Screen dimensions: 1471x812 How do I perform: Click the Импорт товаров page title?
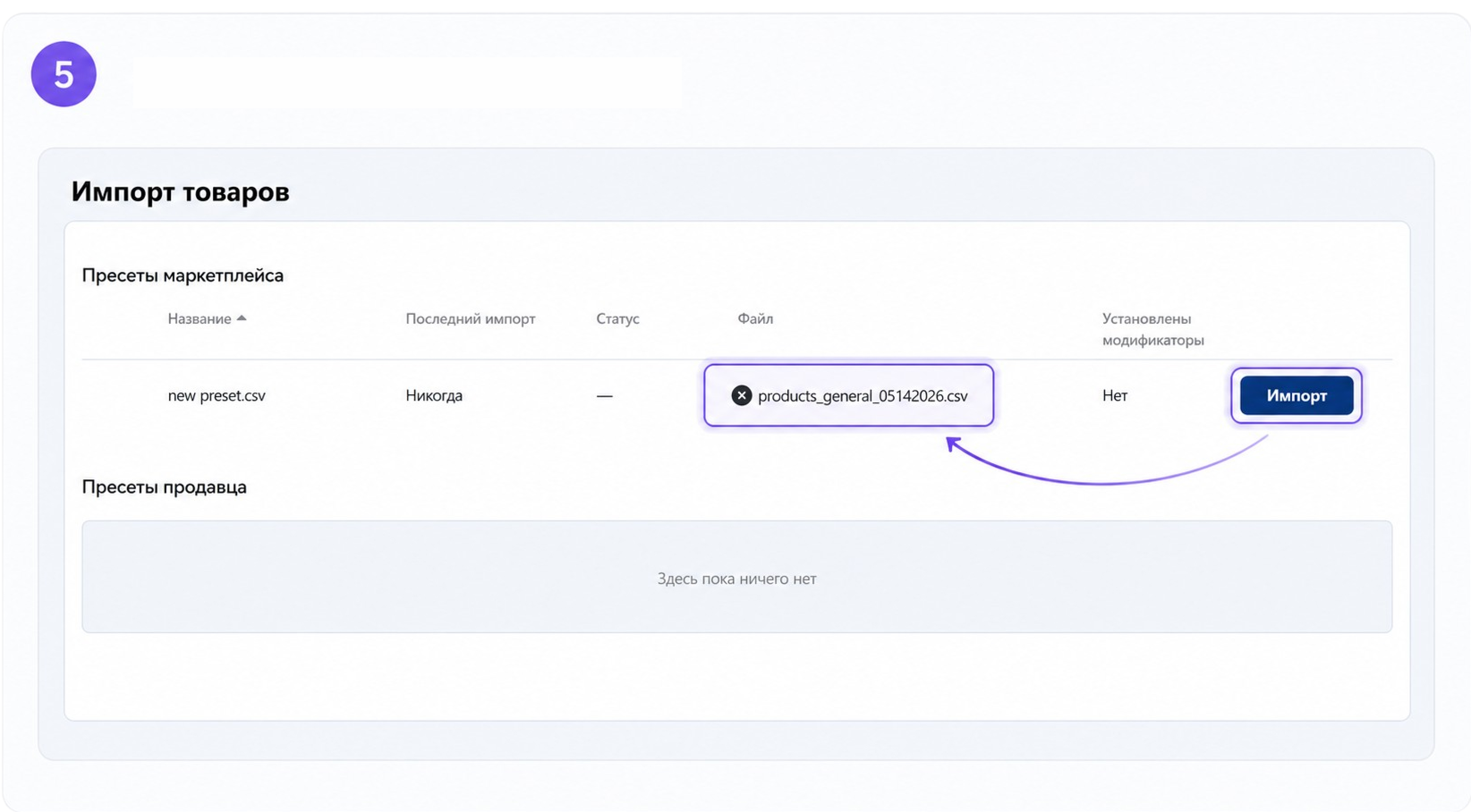tap(180, 192)
